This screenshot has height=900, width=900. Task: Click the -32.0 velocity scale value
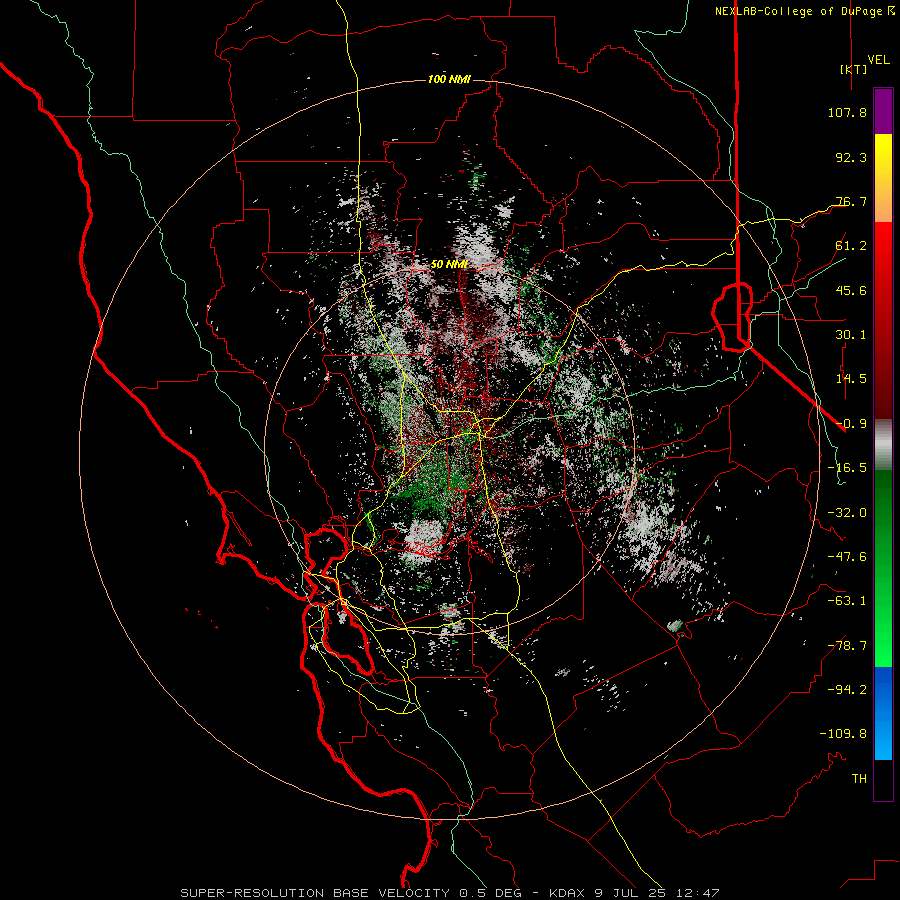click(847, 513)
